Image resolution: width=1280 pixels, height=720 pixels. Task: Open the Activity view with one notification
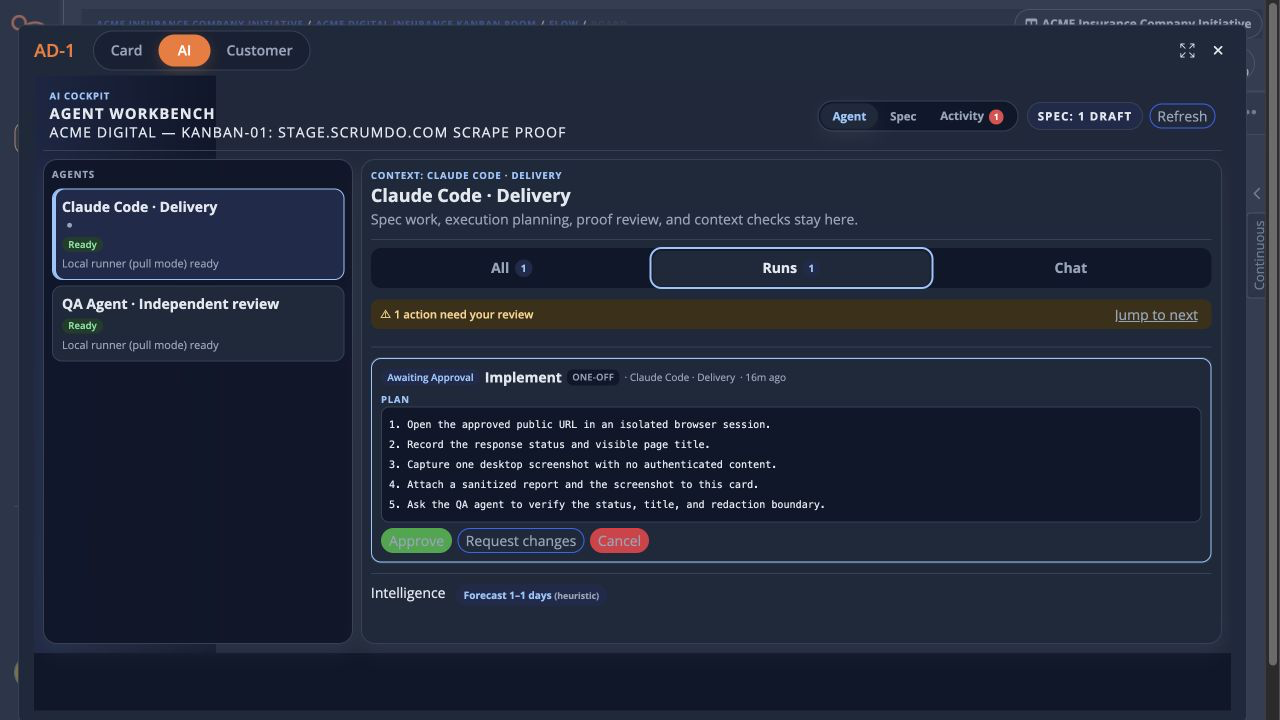[971, 116]
